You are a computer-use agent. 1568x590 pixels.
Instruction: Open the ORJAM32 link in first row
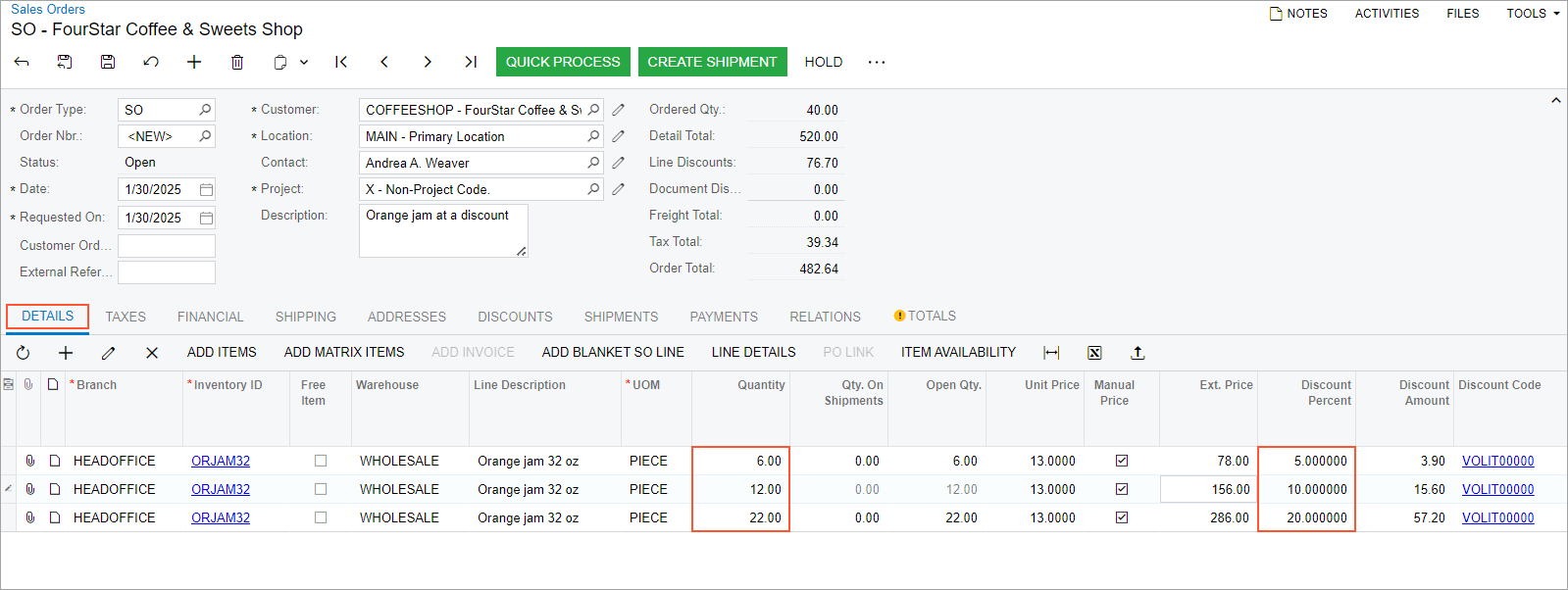coord(221,461)
